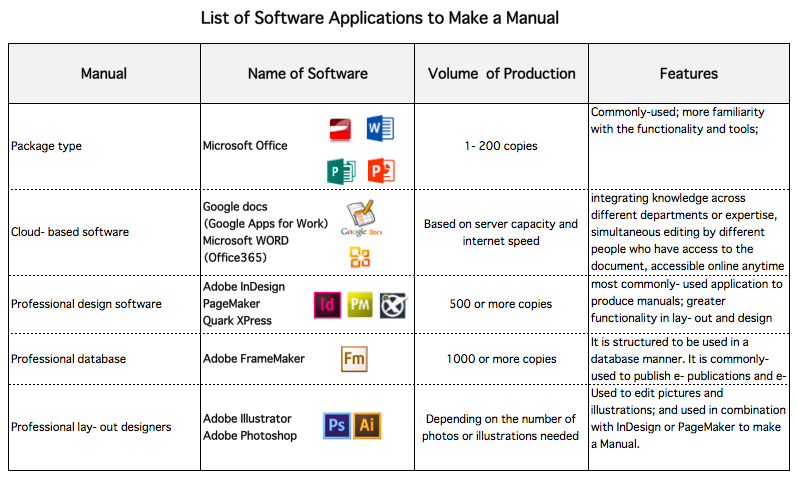Click 'It is structured to be used in a' text
Screen dimensions: 797x478
[x=669, y=342]
